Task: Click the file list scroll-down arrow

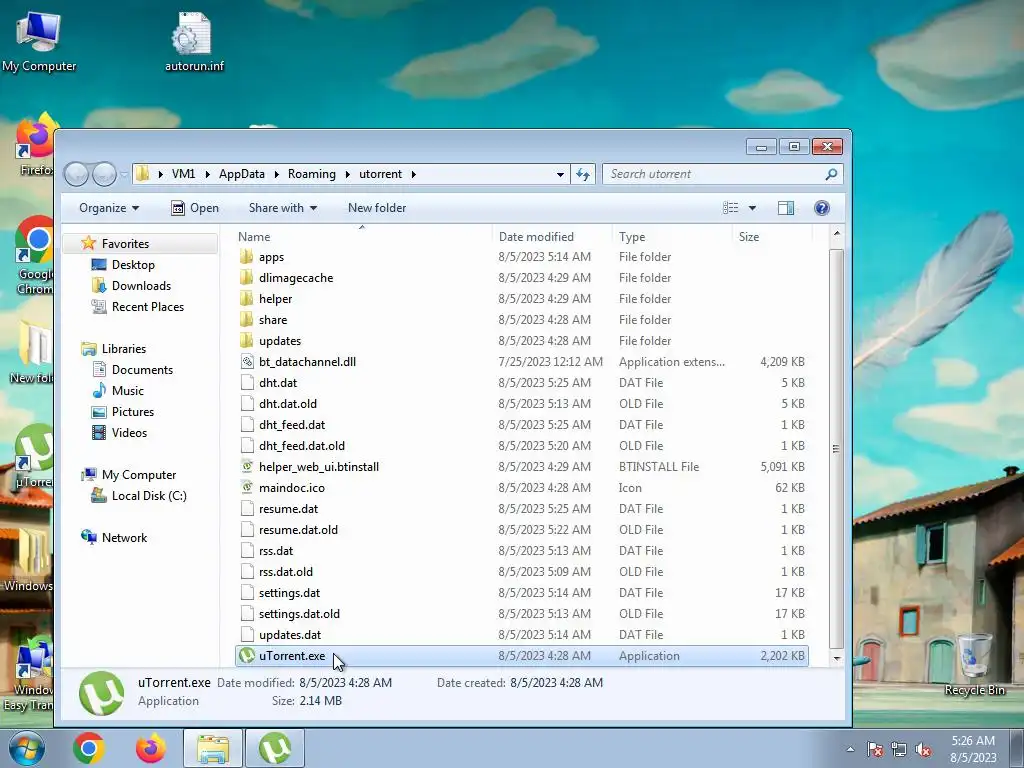Action: tap(837, 659)
